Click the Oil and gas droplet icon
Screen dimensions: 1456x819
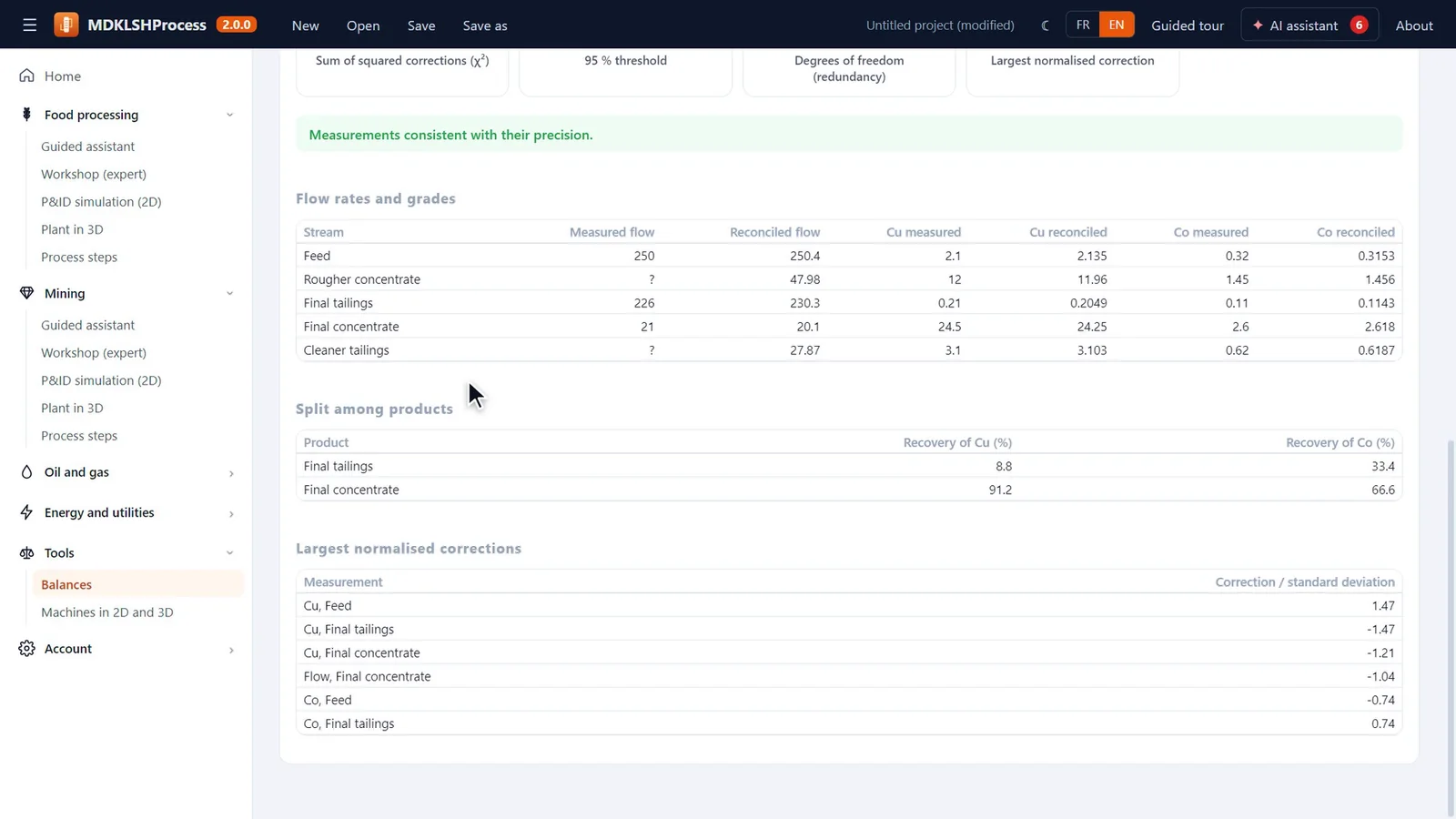(x=26, y=472)
